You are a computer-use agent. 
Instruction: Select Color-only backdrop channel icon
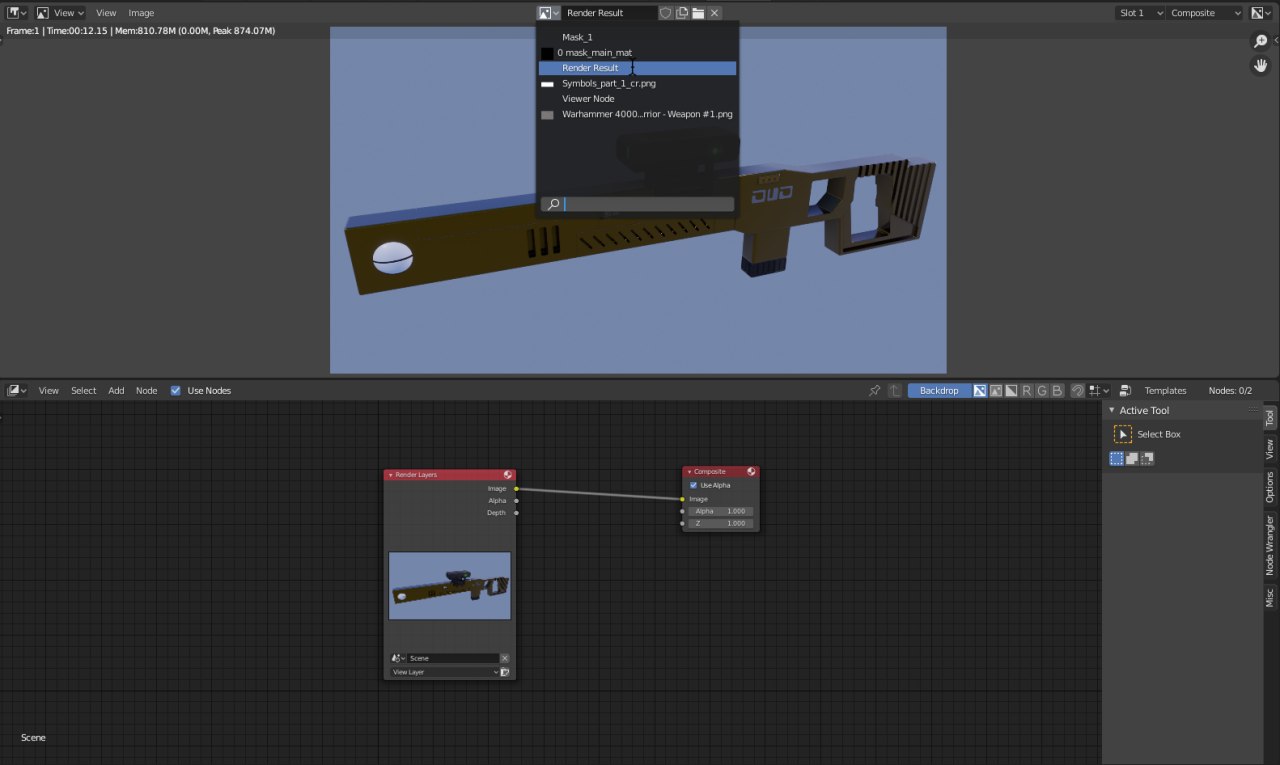[x=996, y=391]
